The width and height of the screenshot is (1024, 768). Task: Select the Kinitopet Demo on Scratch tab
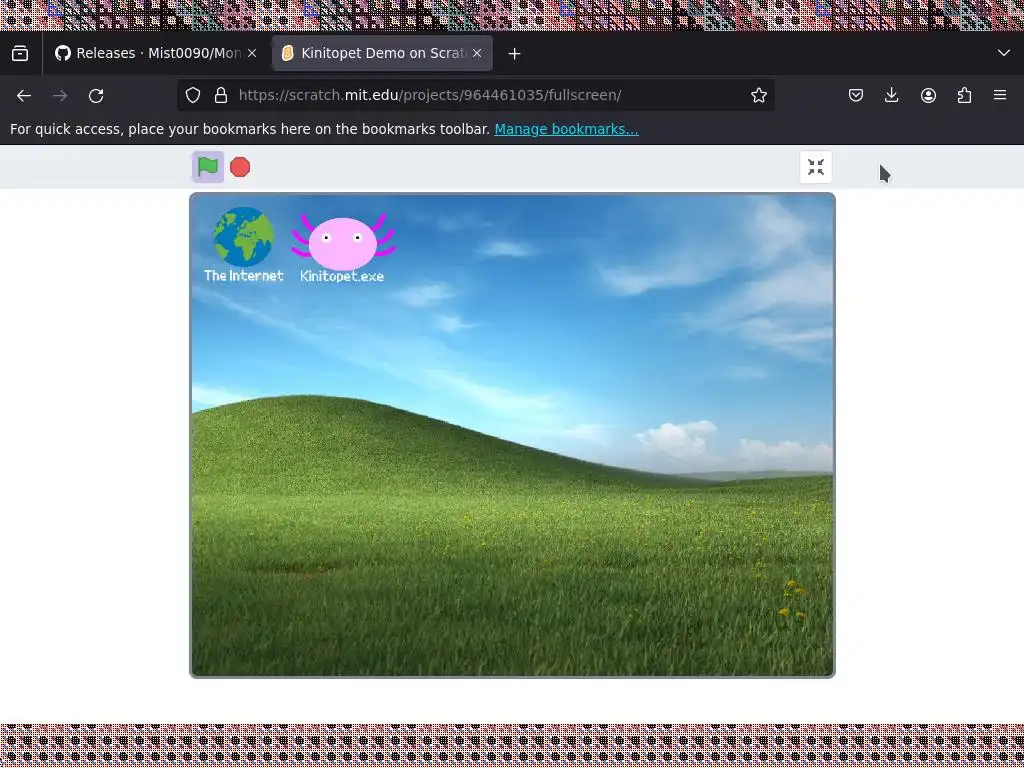pos(382,54)
